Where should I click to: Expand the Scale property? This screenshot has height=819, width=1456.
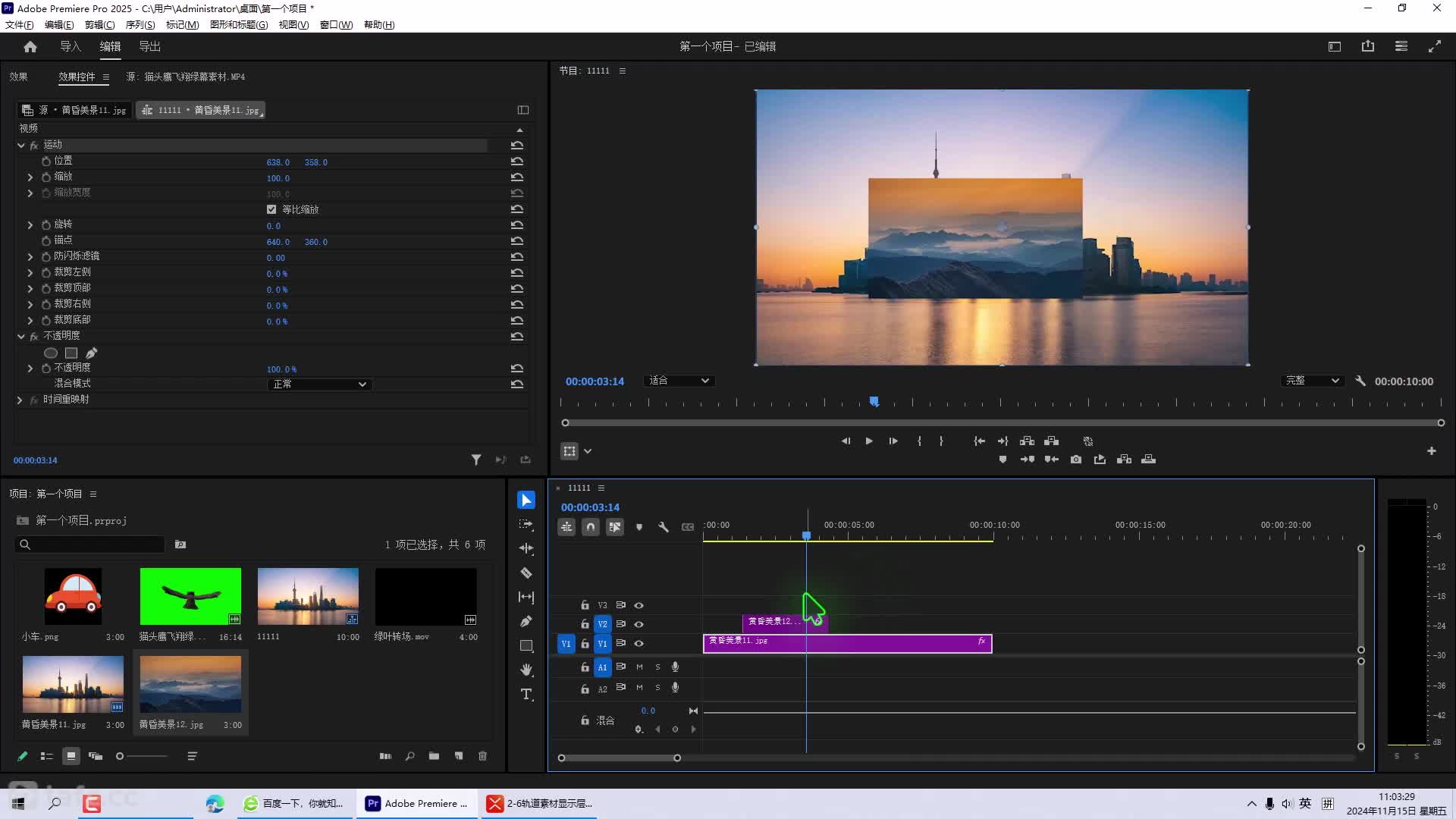pos(30,177)
